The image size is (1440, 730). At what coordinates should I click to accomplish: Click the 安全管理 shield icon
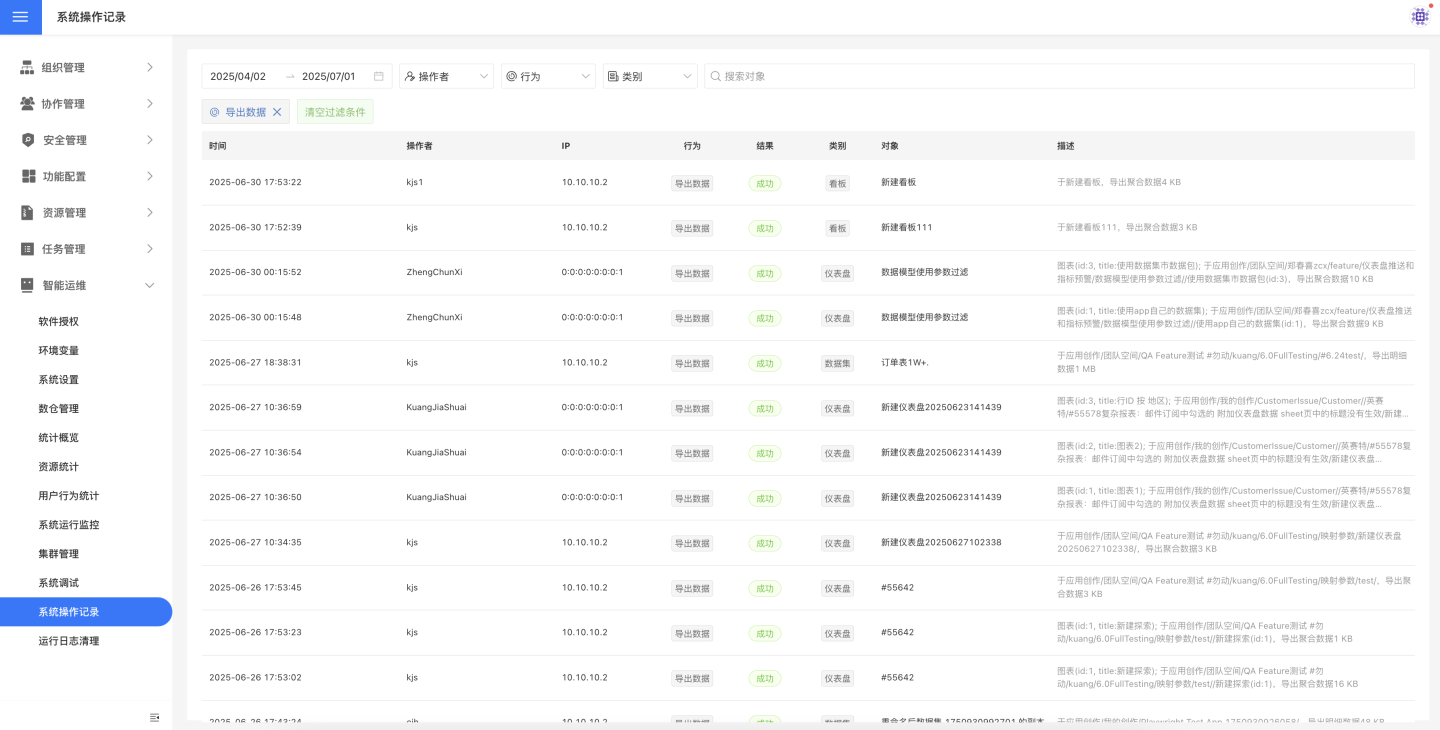[x=28, y=140]
